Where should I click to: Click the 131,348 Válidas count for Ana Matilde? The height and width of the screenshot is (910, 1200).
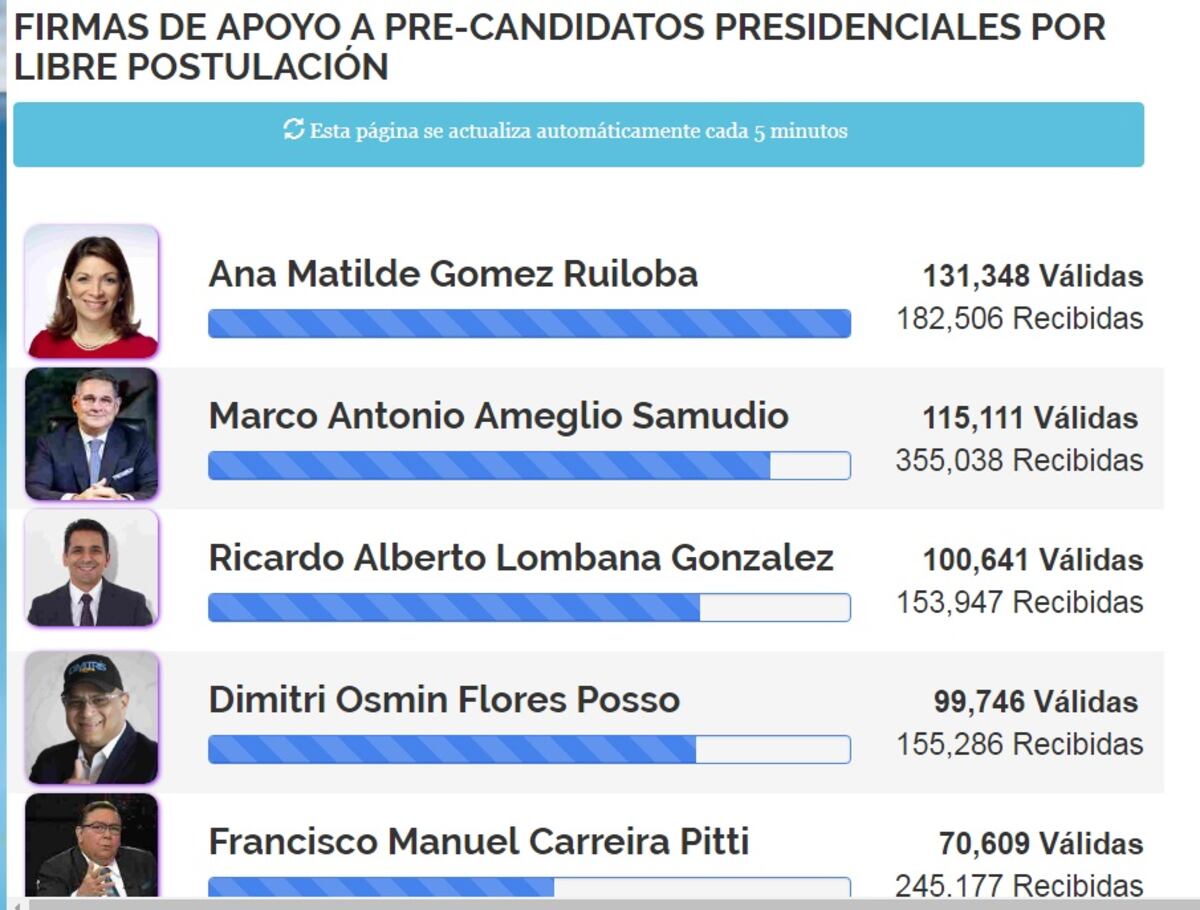pyautogui.click(x=1033, y=276)
